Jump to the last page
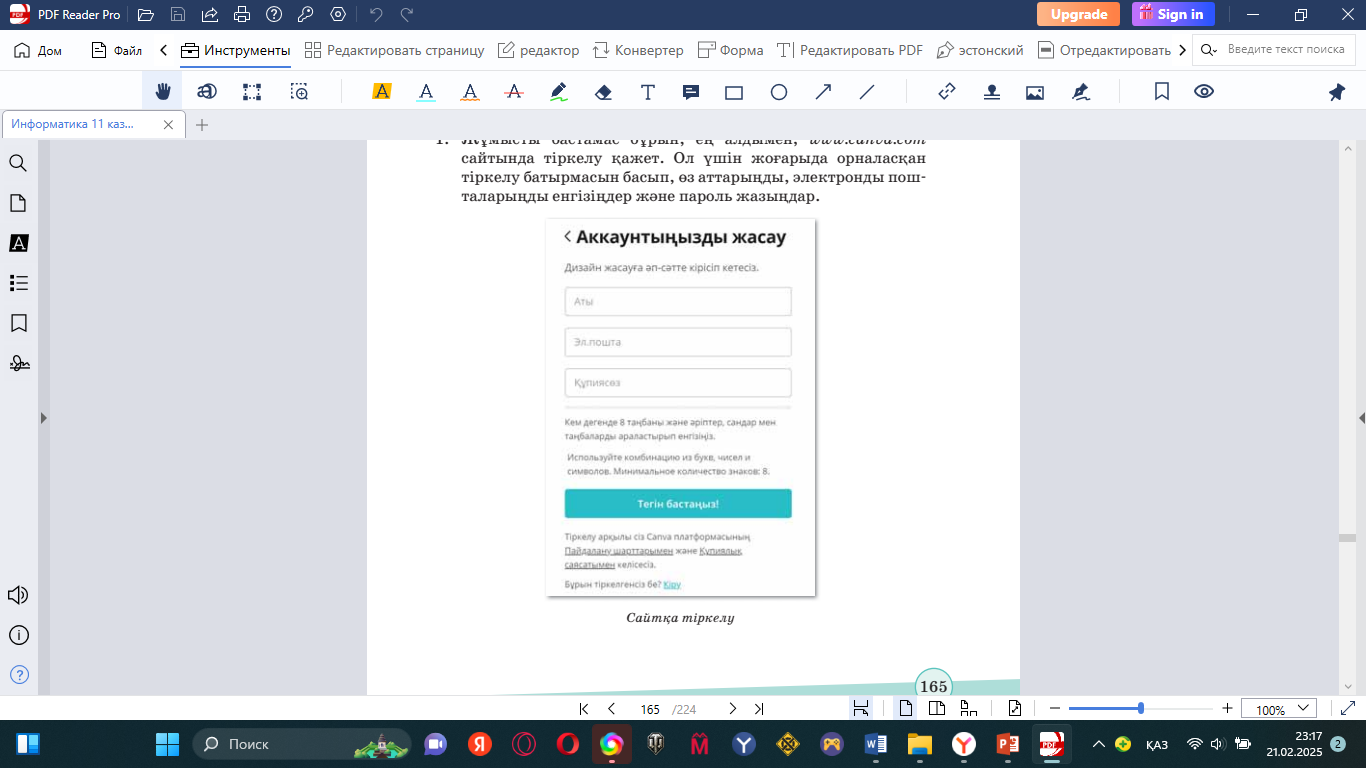Viewport: 1366px width, 768px height. point(759,709)
